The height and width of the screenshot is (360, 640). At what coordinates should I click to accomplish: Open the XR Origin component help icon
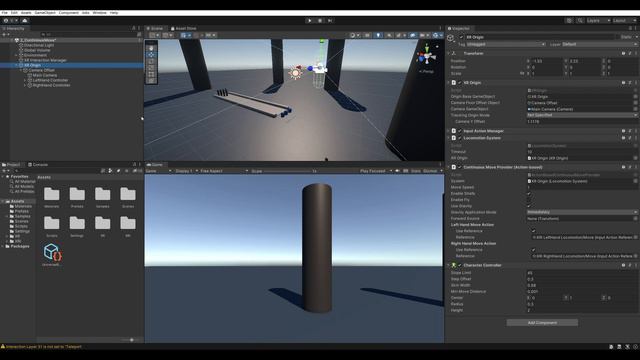tap(623, 83)
